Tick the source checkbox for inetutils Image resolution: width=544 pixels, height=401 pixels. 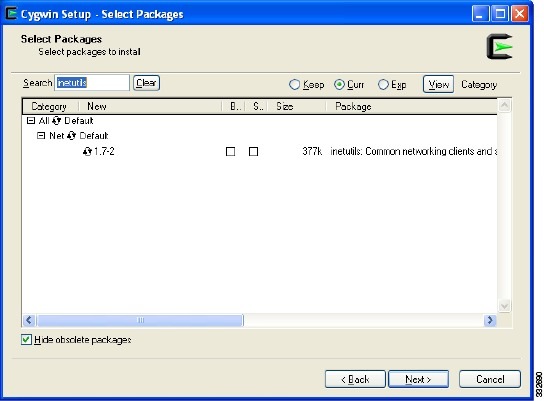click(x=254, y=152)
